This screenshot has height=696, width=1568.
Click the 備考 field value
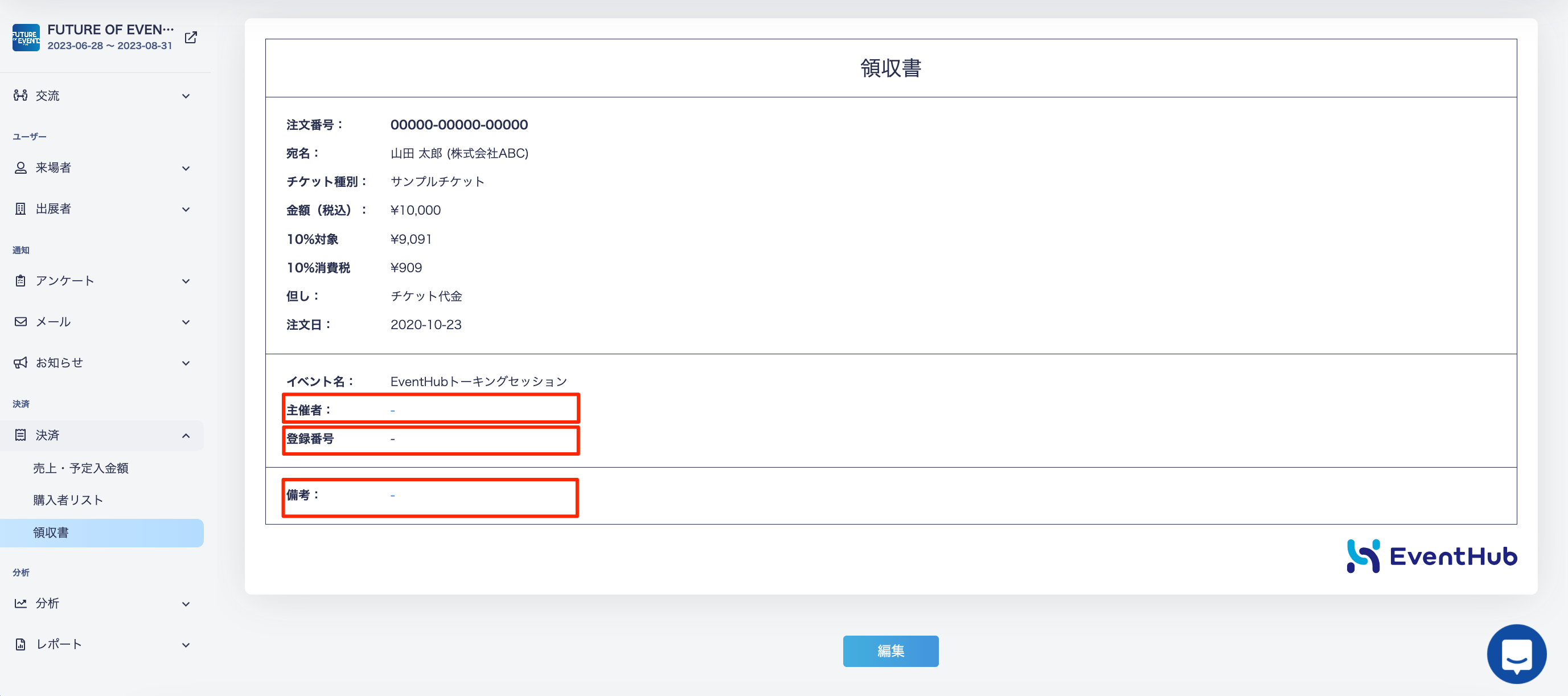pos(393,496)
